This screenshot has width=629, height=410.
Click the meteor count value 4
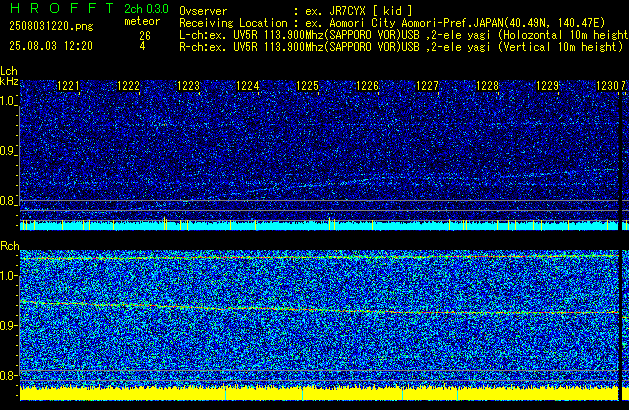(142, 46)
